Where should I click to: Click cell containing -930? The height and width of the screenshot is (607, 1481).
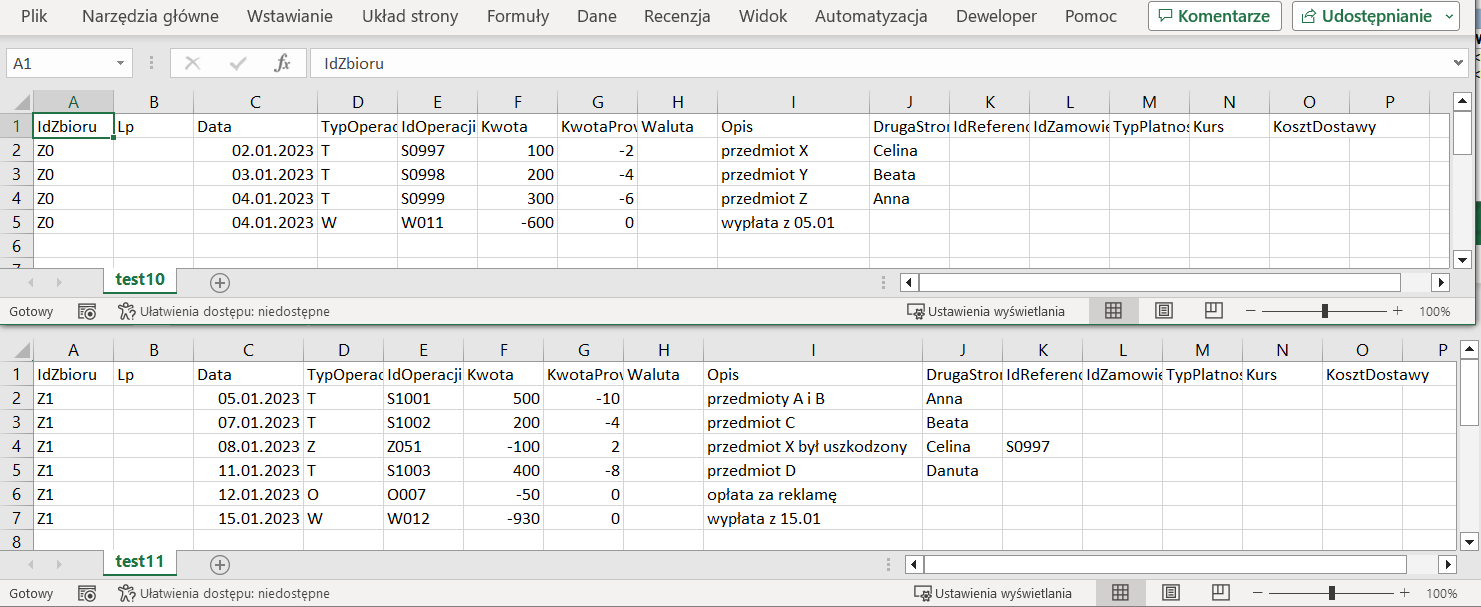tap(504, 518)
